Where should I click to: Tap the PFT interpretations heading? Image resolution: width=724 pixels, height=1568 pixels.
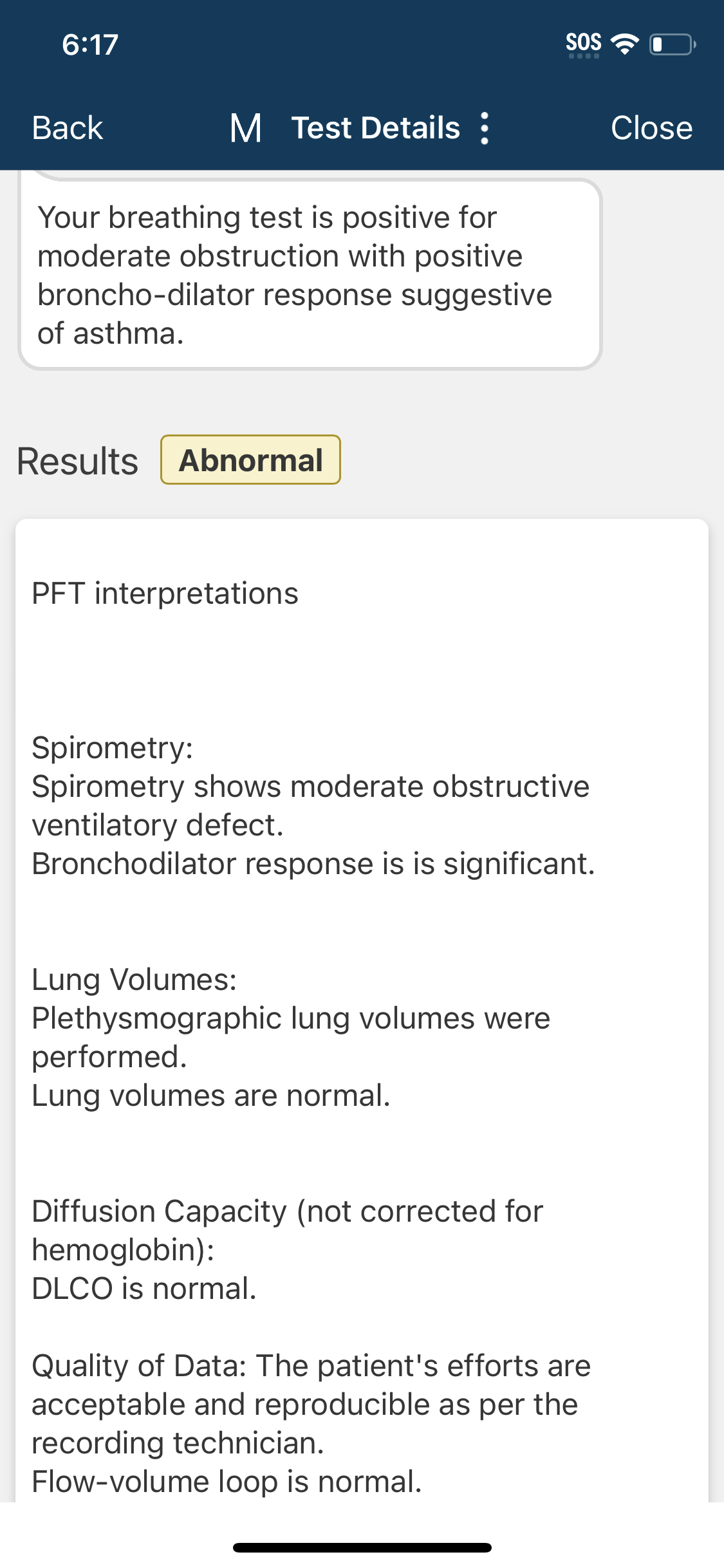click(165, 593)
